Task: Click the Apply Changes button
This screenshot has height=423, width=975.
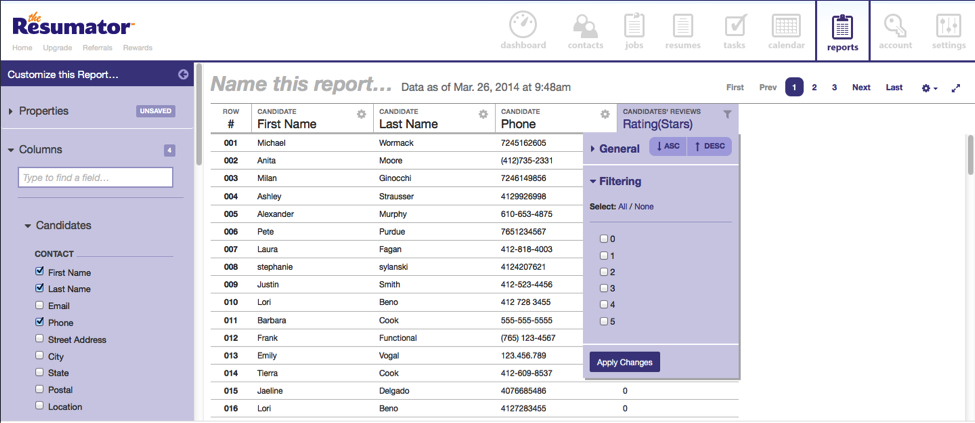Action: (624, 362)
